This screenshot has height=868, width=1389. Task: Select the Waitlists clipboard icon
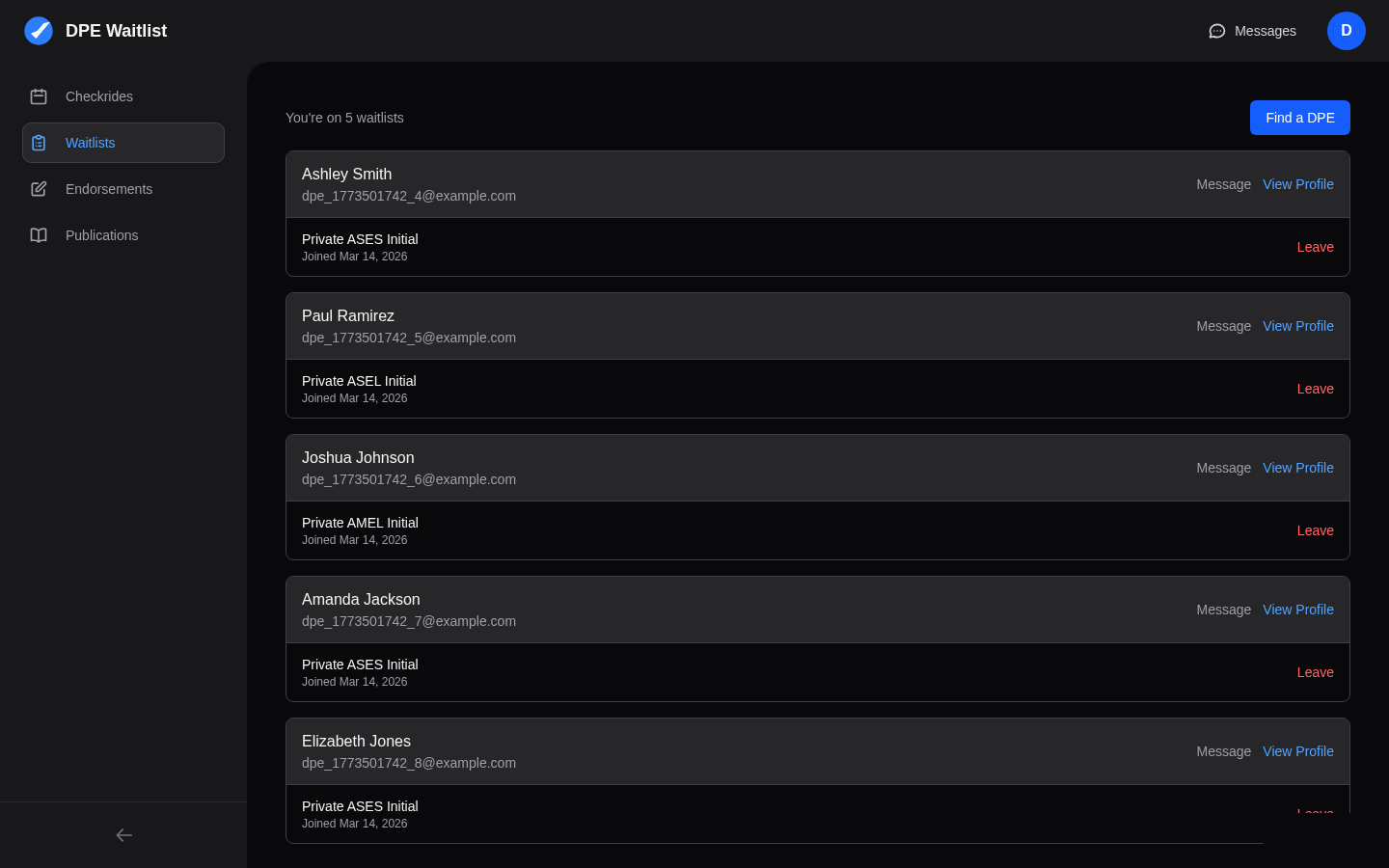click(39, 142)
